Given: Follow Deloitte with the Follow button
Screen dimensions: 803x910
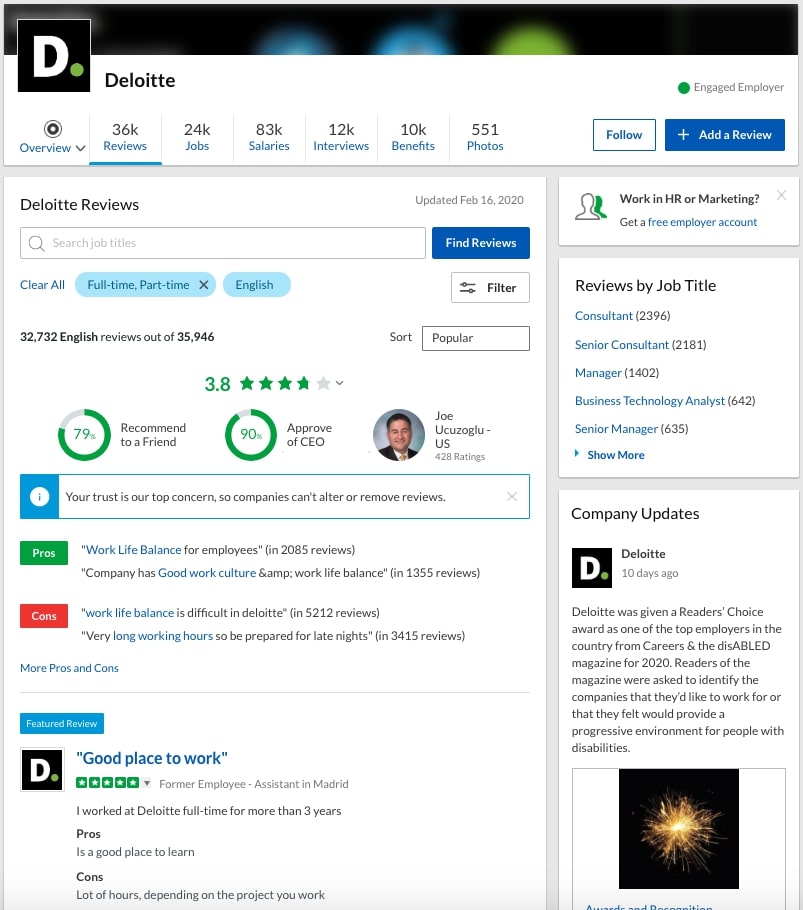Looking at the screenshot, I should click(x=624, y=135).
